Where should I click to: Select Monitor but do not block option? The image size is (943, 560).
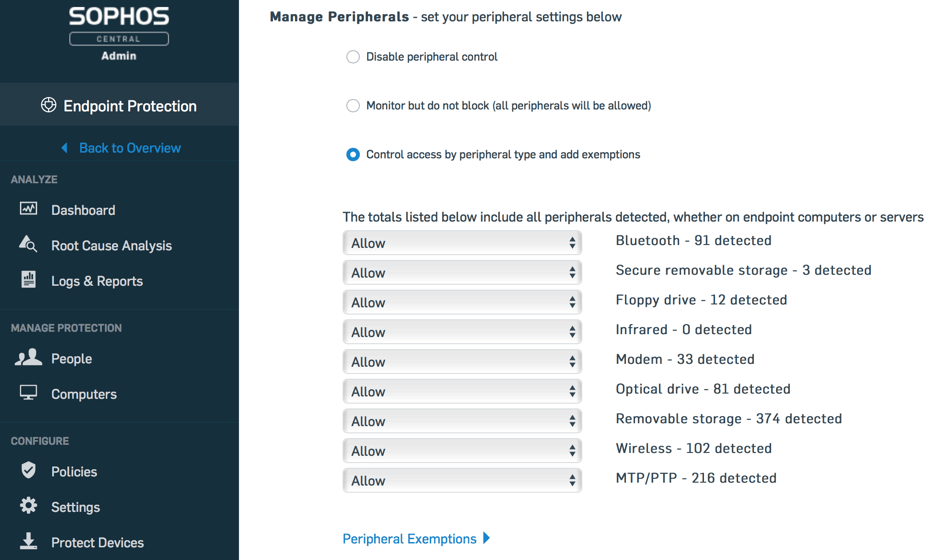click(353, 105)
